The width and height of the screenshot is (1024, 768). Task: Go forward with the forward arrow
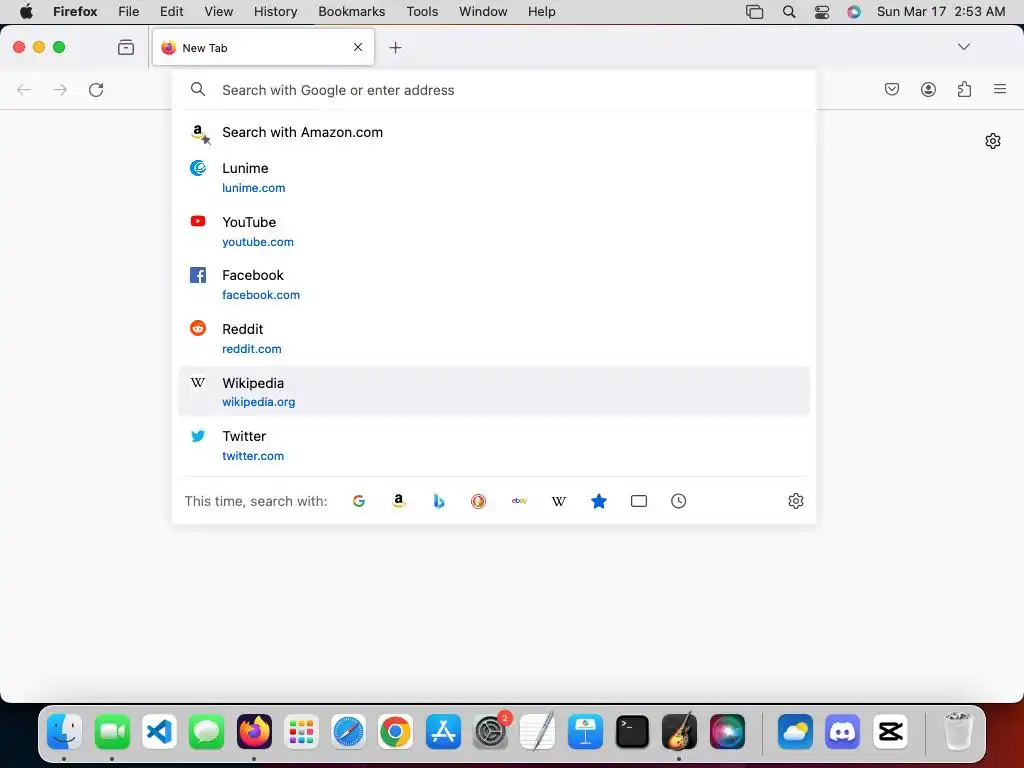60,89
